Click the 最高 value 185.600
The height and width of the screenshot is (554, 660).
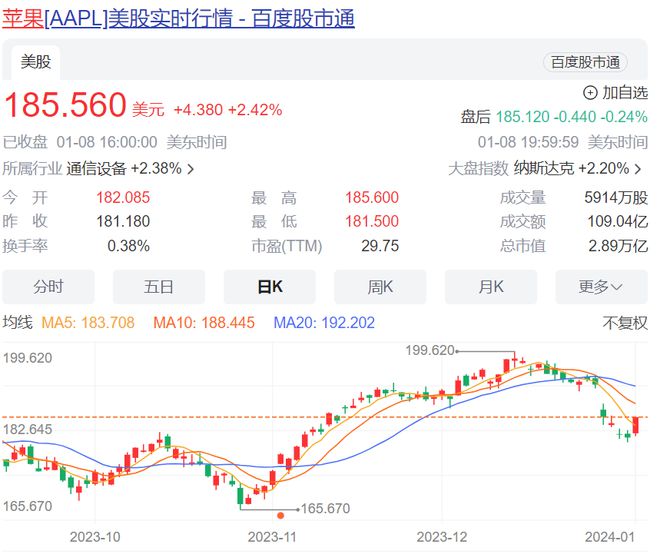(x=372, y=197)
